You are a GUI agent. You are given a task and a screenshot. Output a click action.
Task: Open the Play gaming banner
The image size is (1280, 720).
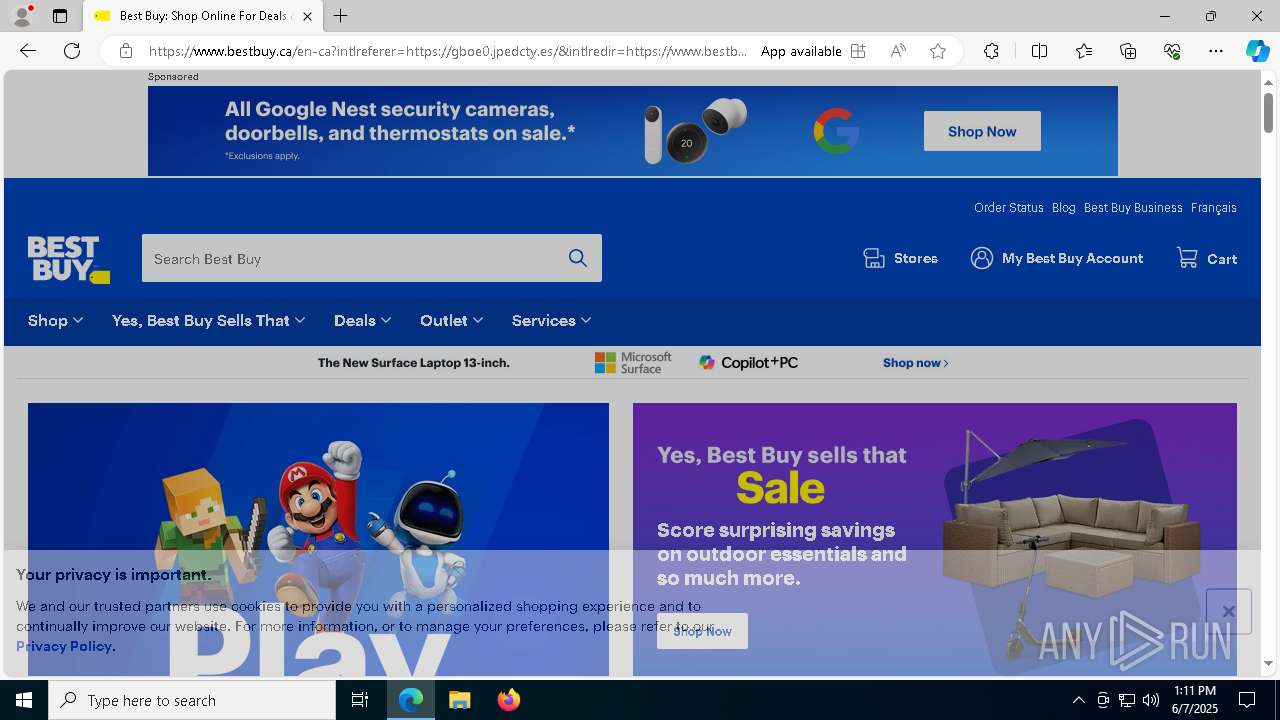click(318, 539)
